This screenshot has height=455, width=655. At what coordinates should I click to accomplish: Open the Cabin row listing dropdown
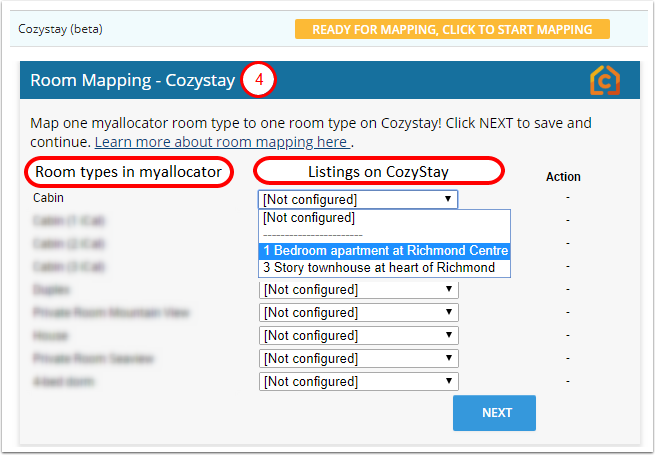click(x=358, y=199)
